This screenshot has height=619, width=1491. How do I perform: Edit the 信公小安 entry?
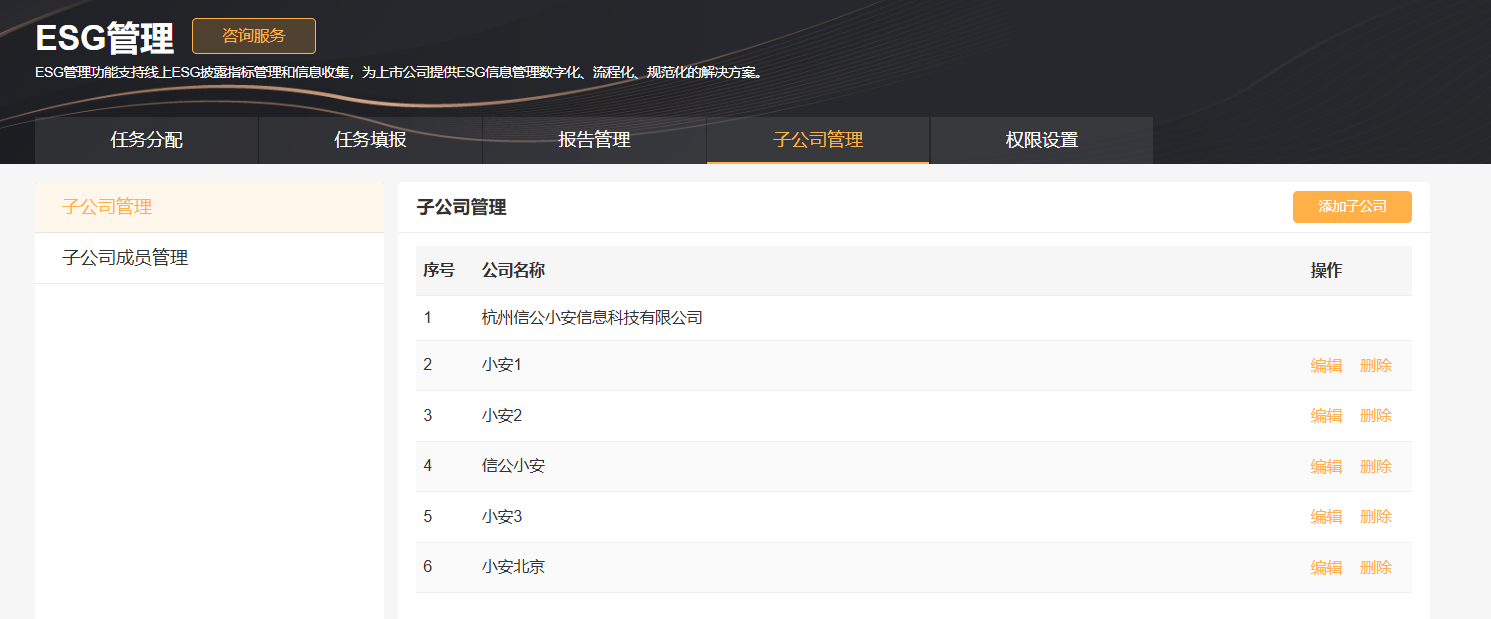coord(1326,467)
